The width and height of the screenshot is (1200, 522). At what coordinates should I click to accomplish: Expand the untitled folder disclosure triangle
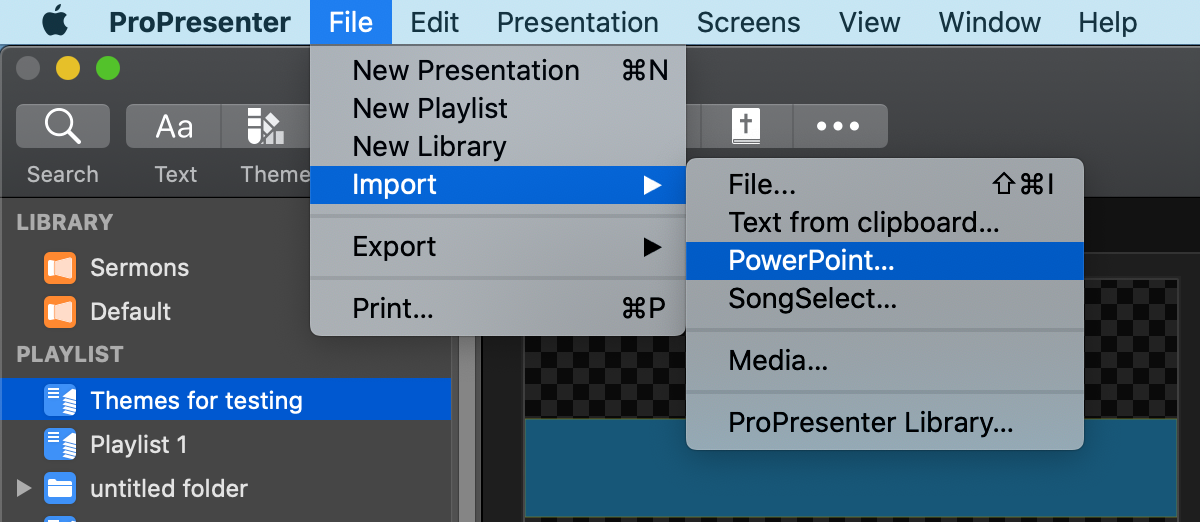tap(25, 488)
